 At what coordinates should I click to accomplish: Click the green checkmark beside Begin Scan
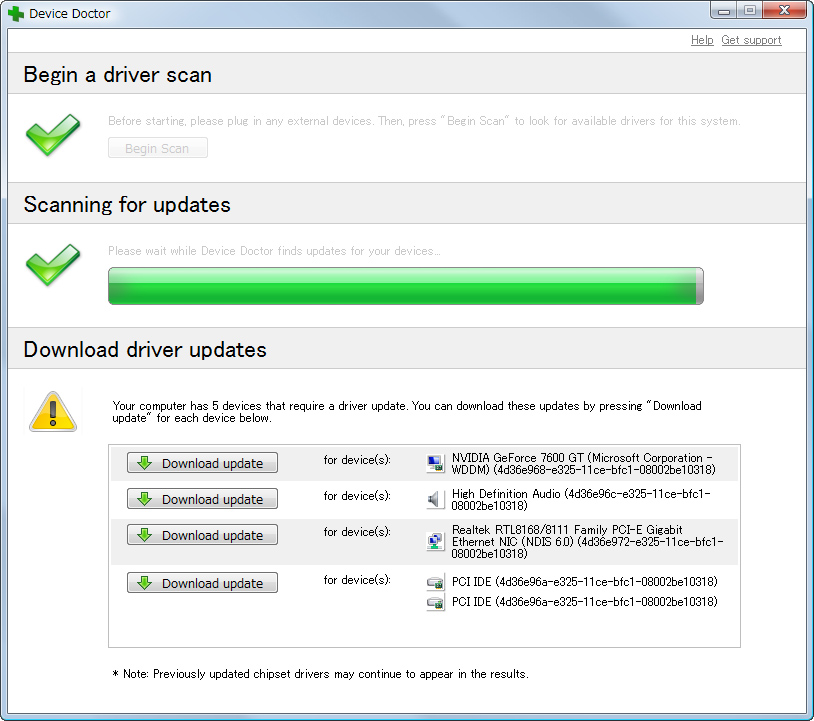coord(53,135)
